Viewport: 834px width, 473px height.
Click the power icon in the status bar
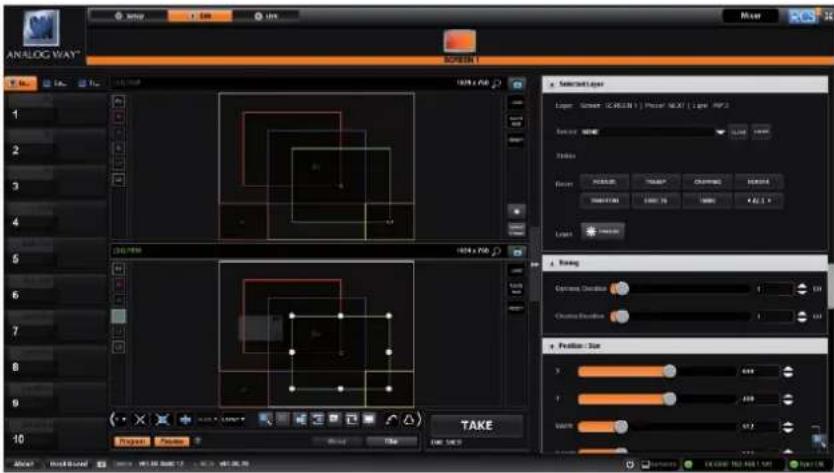coord(630,464)
